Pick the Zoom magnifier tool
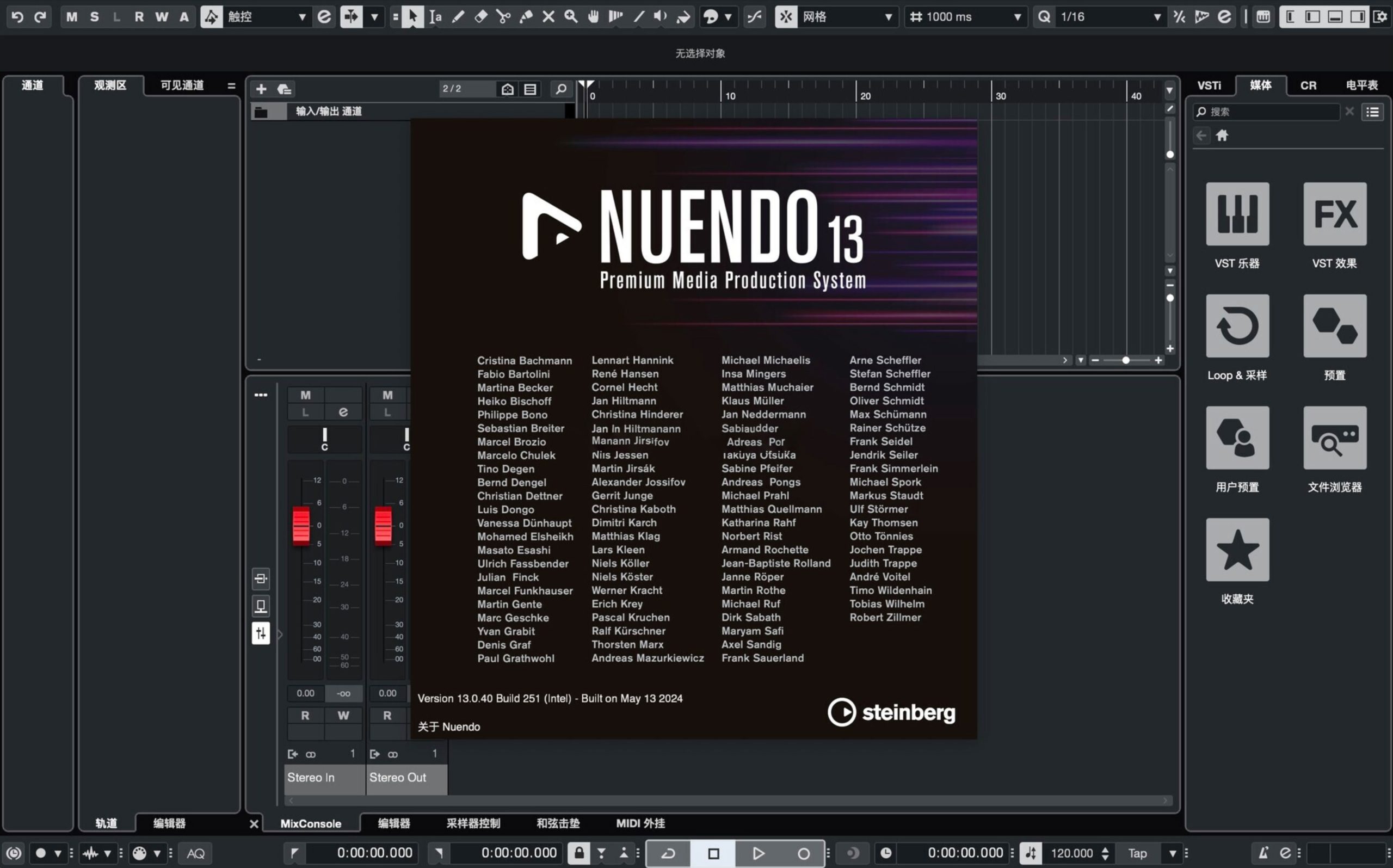The height and width of the screenshot is (868, 1393). point(570,17)
